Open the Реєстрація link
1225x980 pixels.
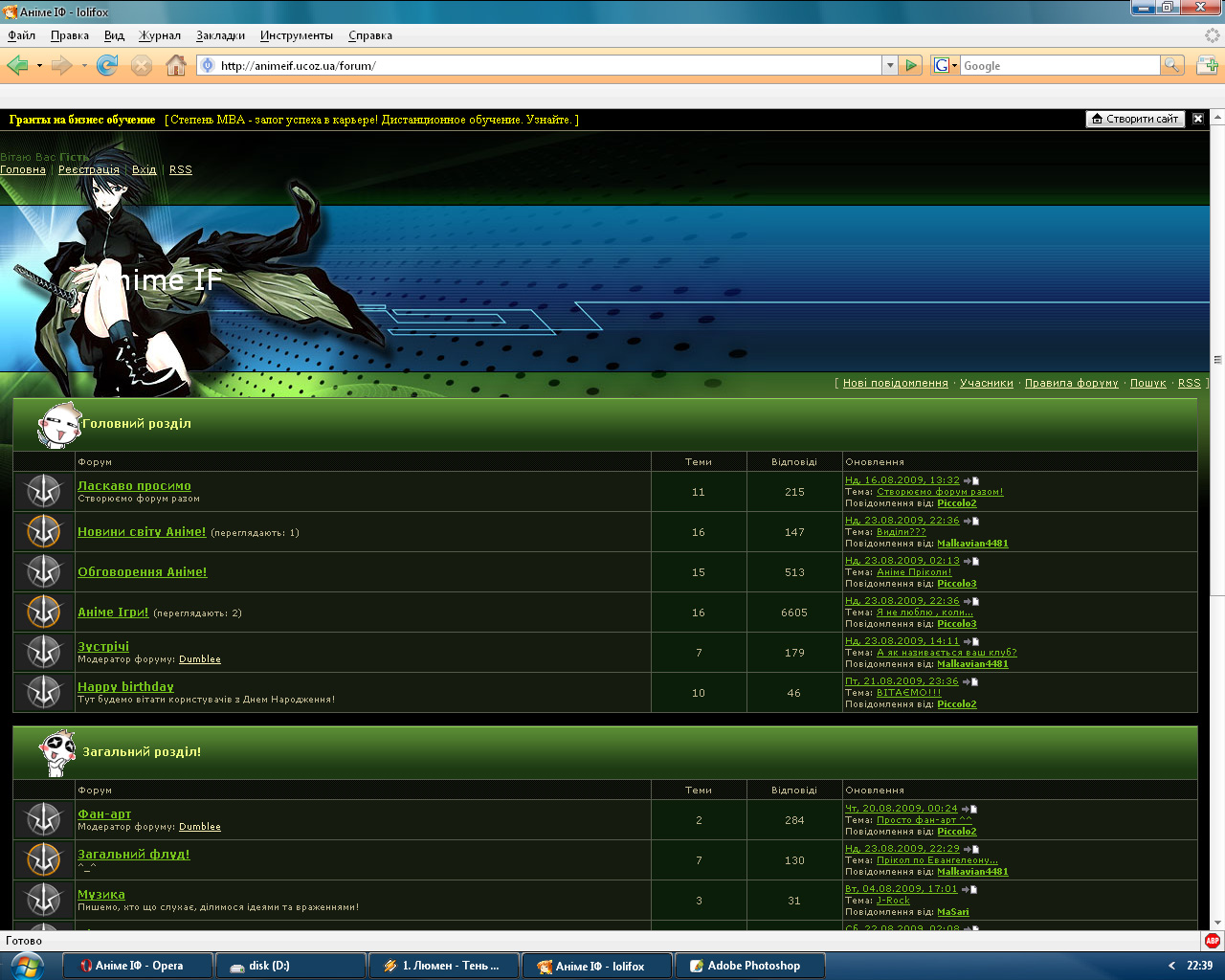click(x=89, y=169)
